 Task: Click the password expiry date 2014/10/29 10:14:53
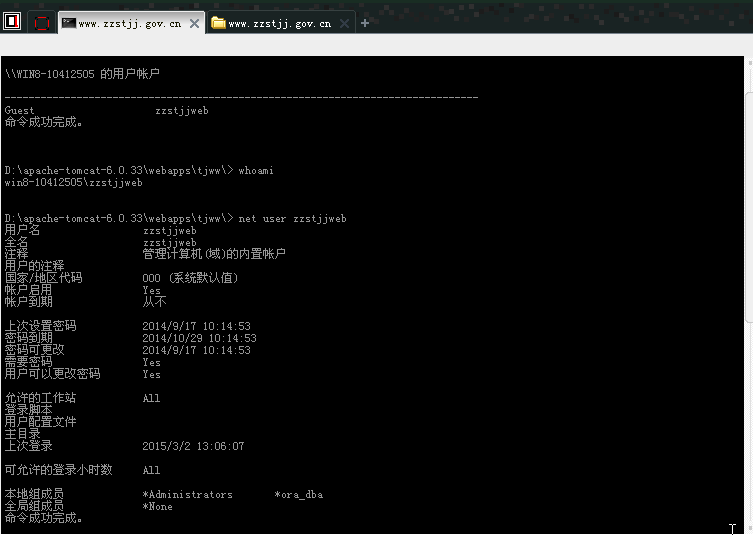pos(199,338)
